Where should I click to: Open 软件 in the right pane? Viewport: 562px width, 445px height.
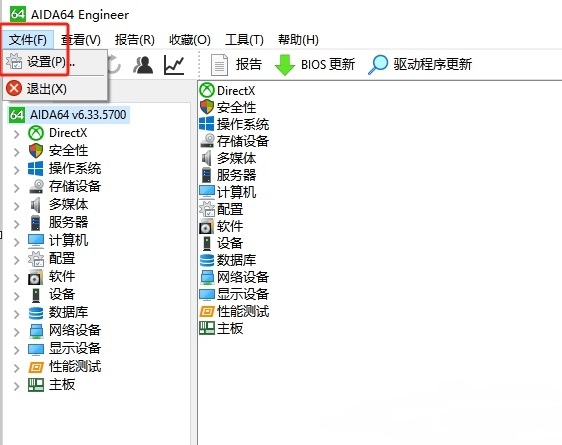pyautogui.click(x=222, y=226)
